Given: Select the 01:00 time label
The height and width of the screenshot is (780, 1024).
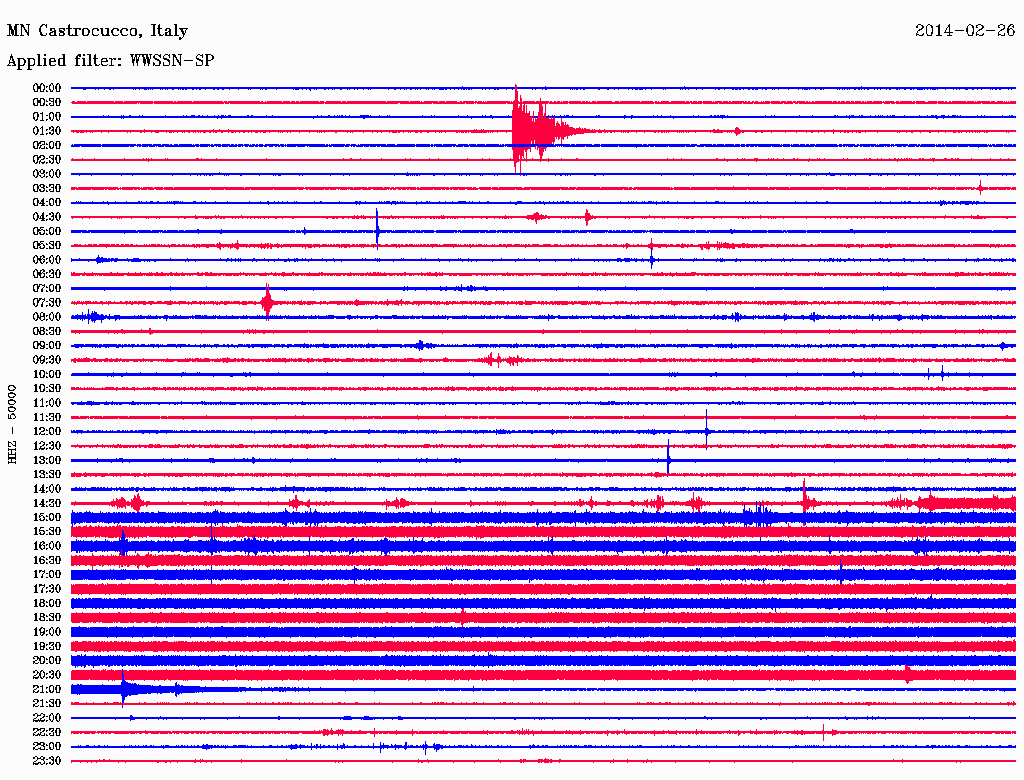Looking at the screenshot, I should click(x=46, y=116).
